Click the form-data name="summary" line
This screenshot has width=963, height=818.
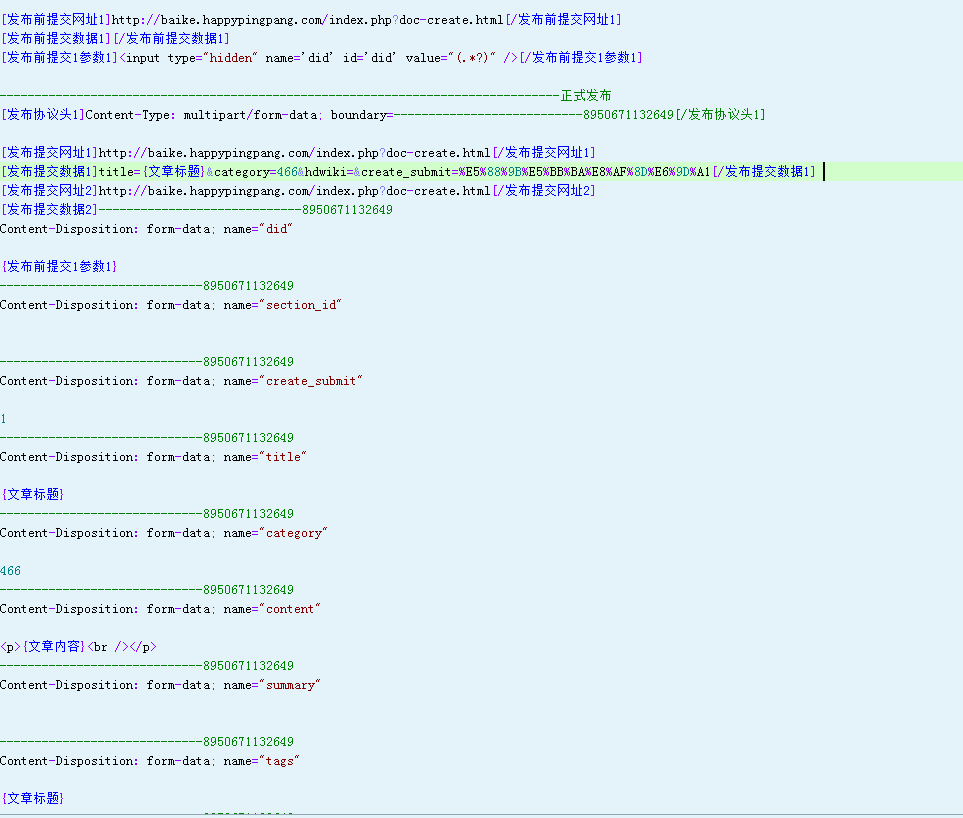[160, 685]
